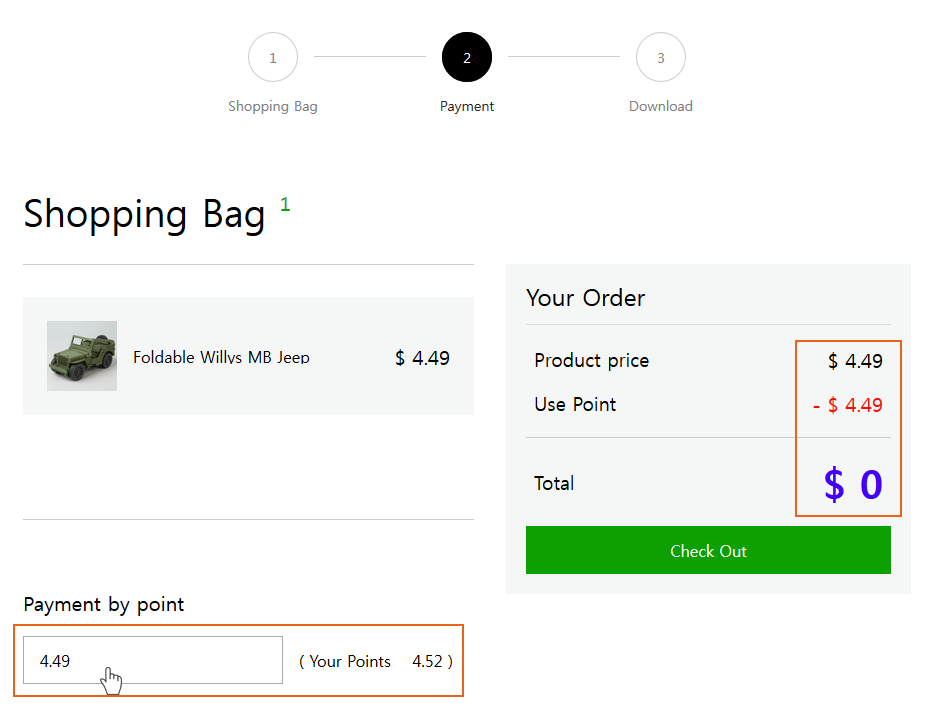Click the Product price value in order summary
Viewport: 926px width, 710px height.
pos(855,361)
